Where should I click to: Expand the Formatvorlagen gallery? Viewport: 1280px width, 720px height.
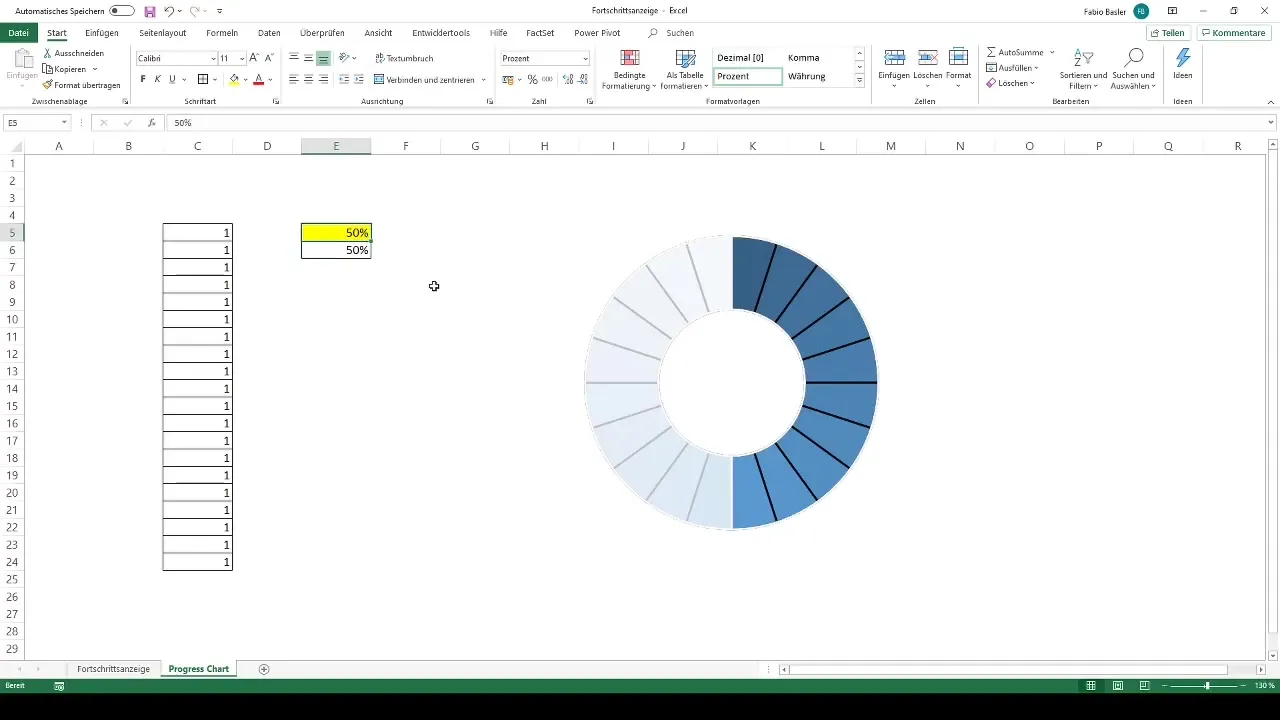tap(860, 80)
